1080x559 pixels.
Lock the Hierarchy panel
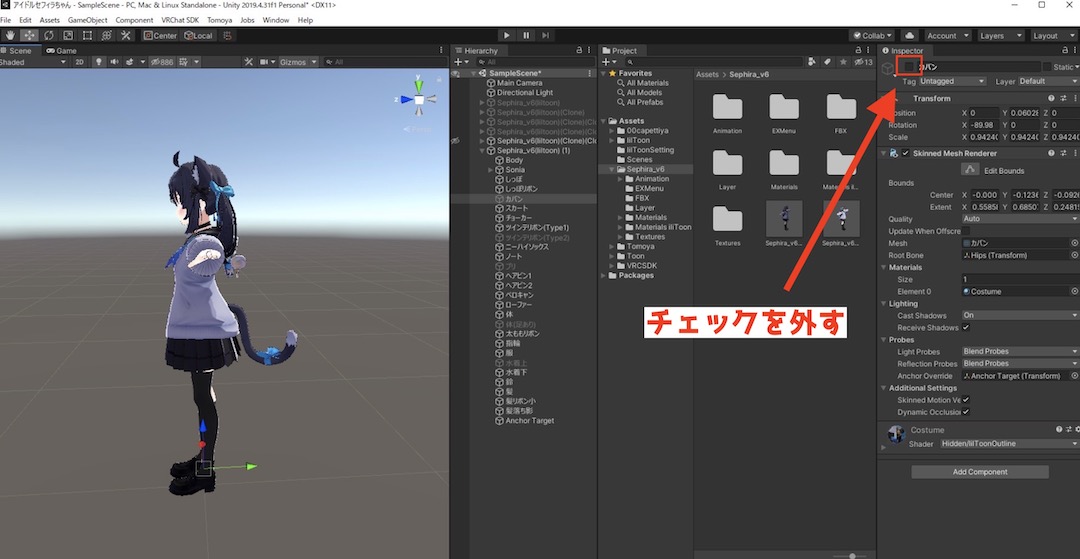(x=580, y=50)
